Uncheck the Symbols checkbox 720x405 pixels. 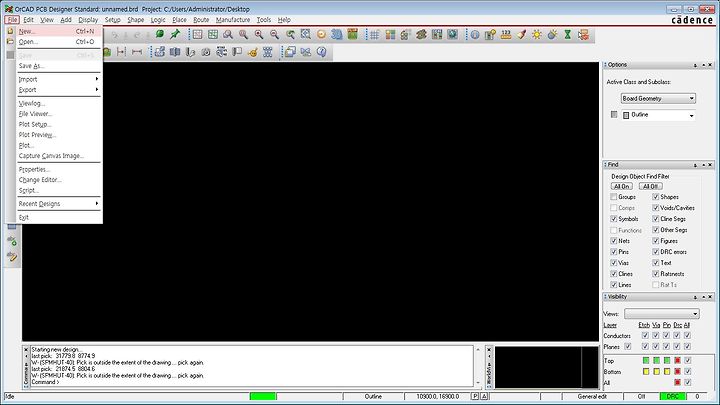(x=613, y=219)
